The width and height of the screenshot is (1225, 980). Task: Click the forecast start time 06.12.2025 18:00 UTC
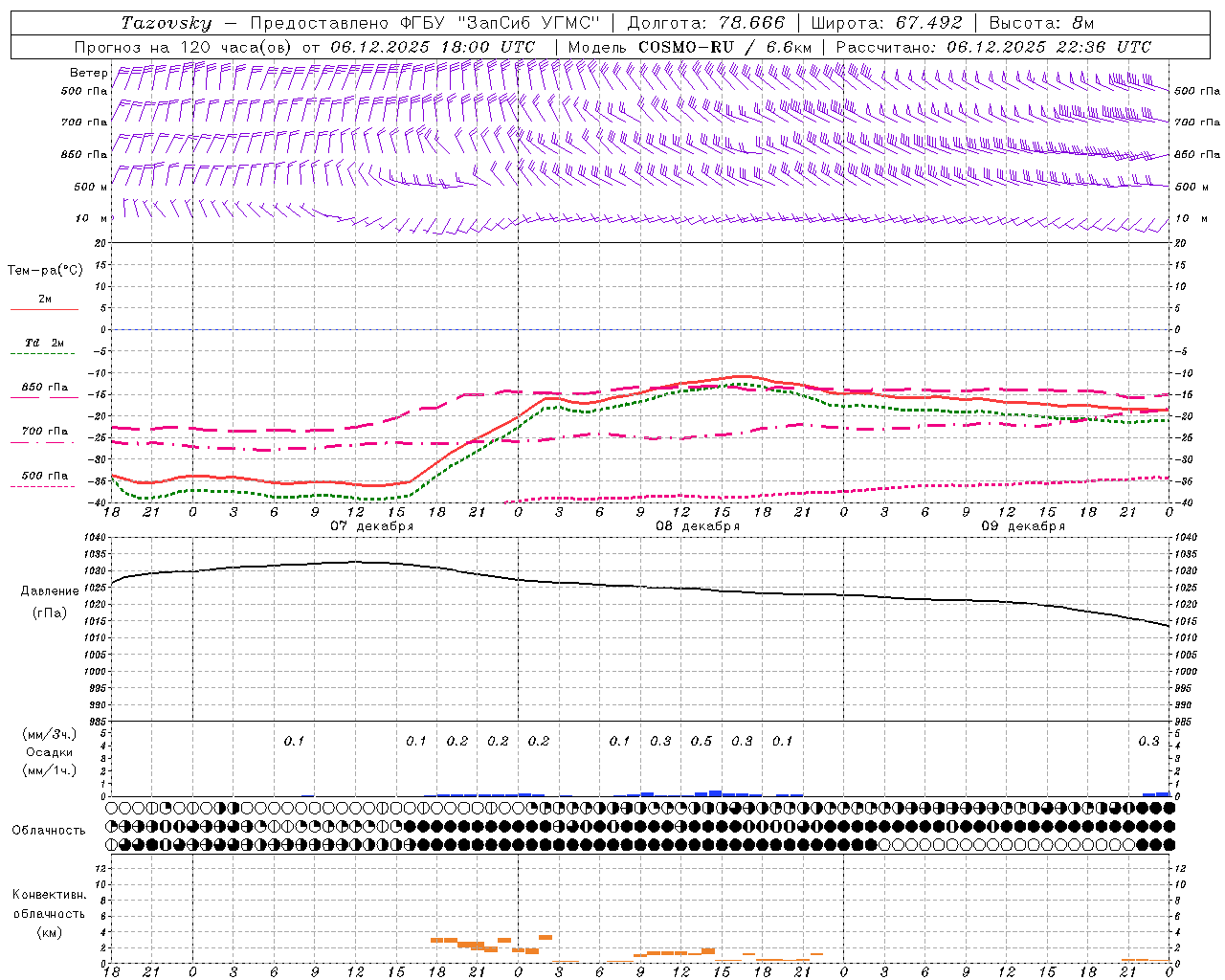[433, 47]
